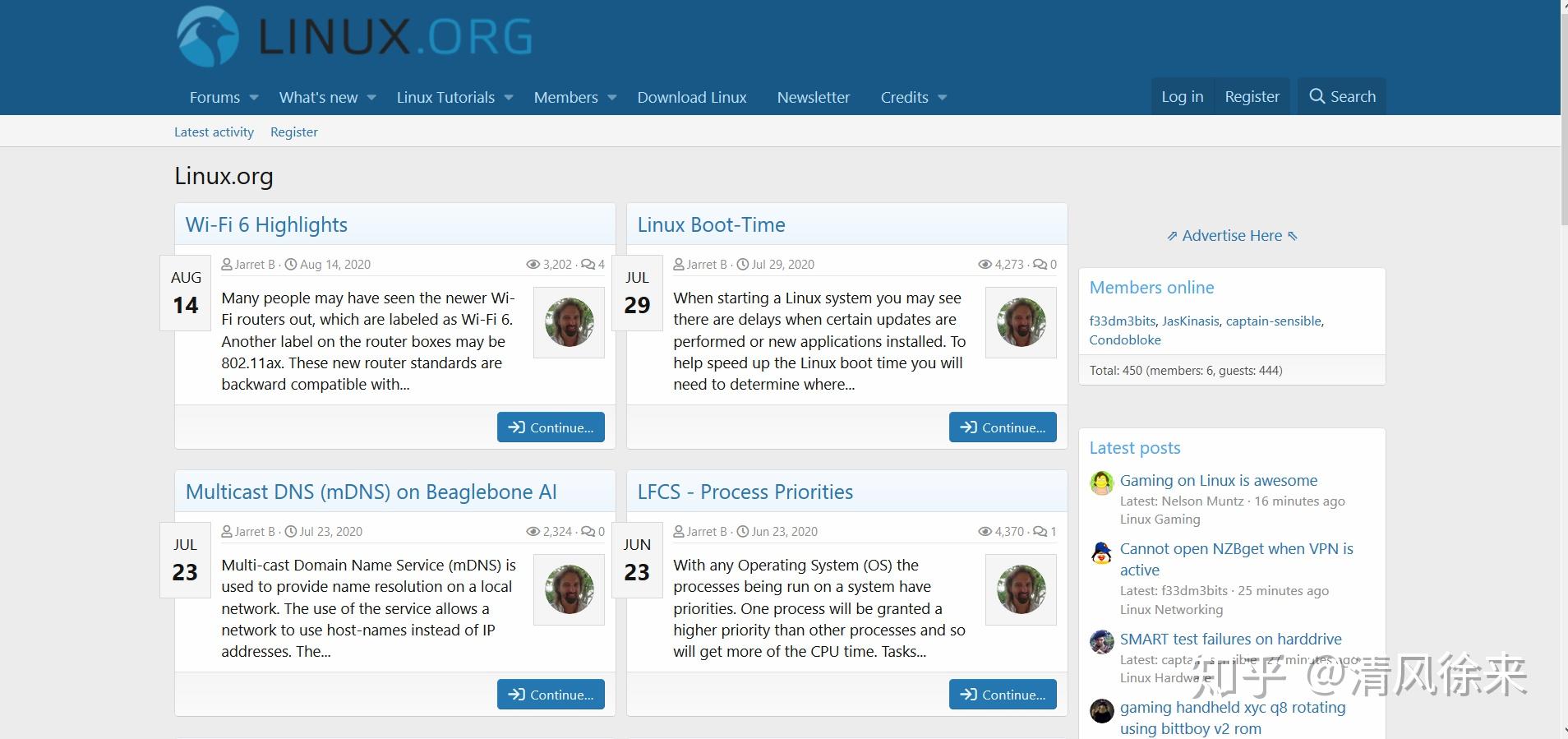
Task: Expand the Forums dropdown arrow
Action: pyautogui.click(x=254, y=98)
